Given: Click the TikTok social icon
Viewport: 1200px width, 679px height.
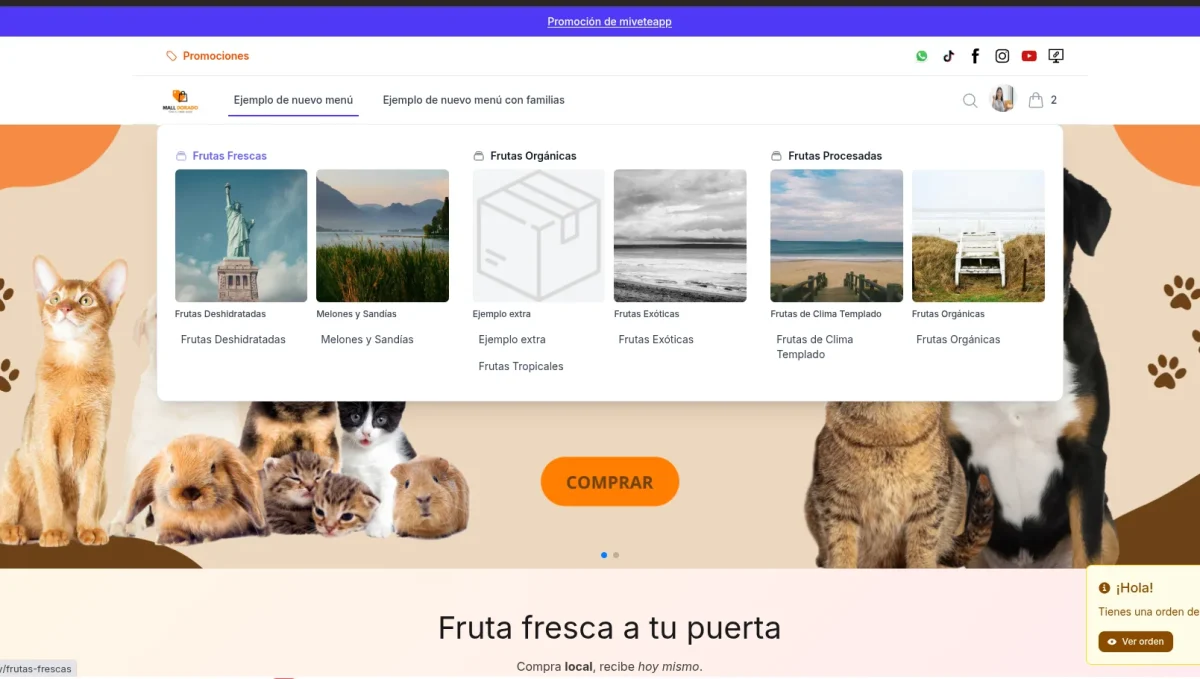Looking at the screenshot, I should [948, 56].
